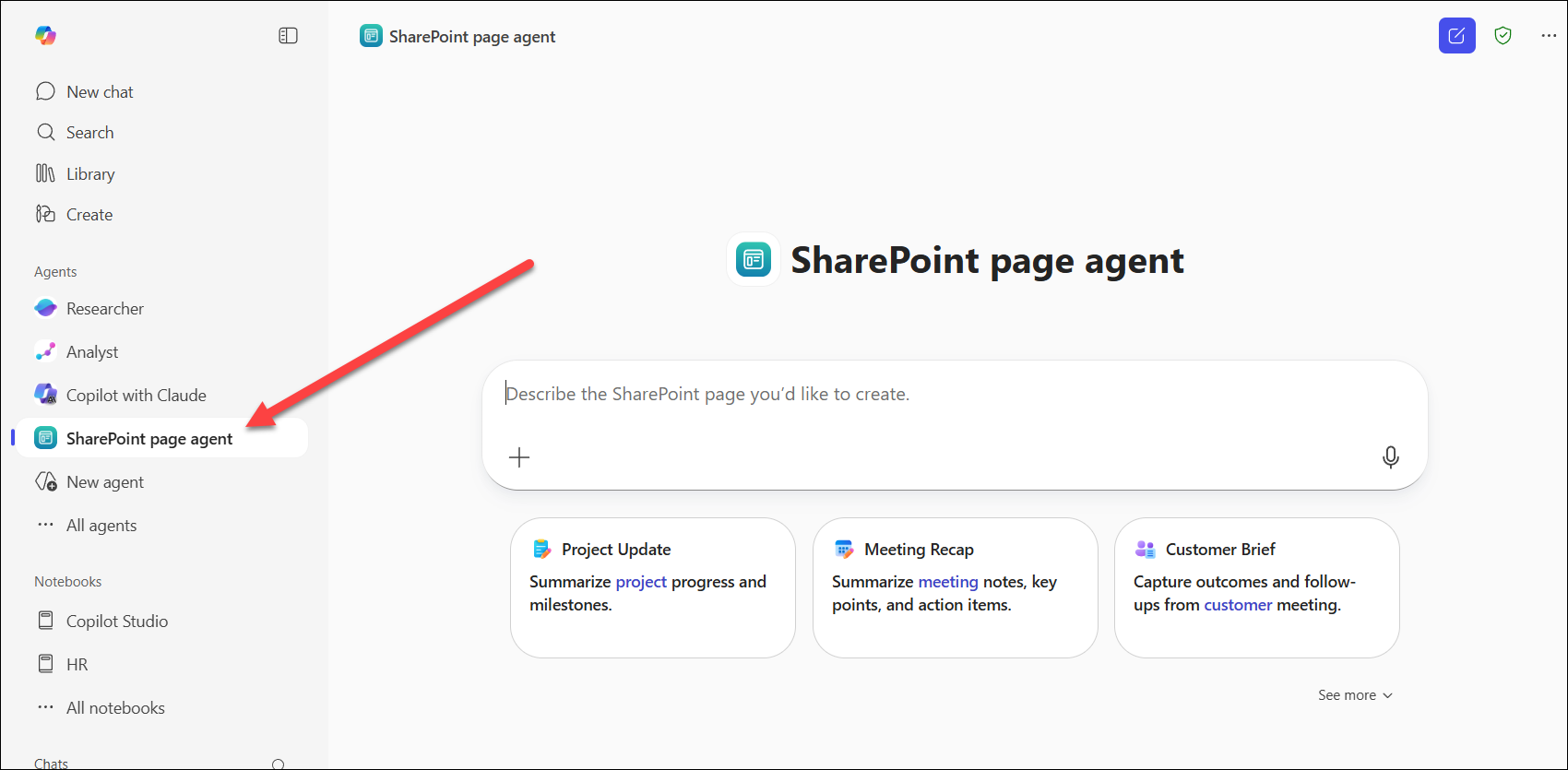Open the Create section
The height and width of the screenshot is (770, 1568).
pyautogui.click(x=89, y=215)
